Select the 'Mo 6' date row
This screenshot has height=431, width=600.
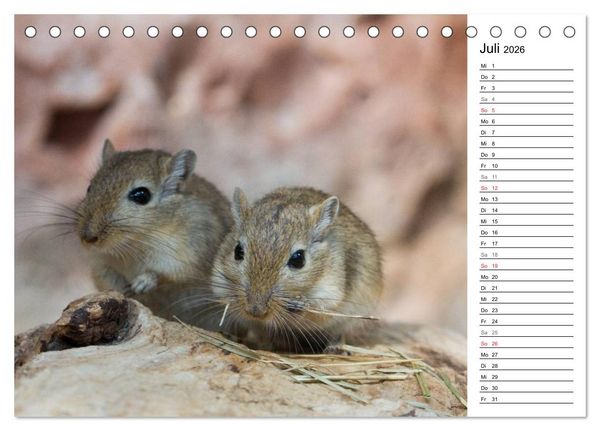point(527,121)
